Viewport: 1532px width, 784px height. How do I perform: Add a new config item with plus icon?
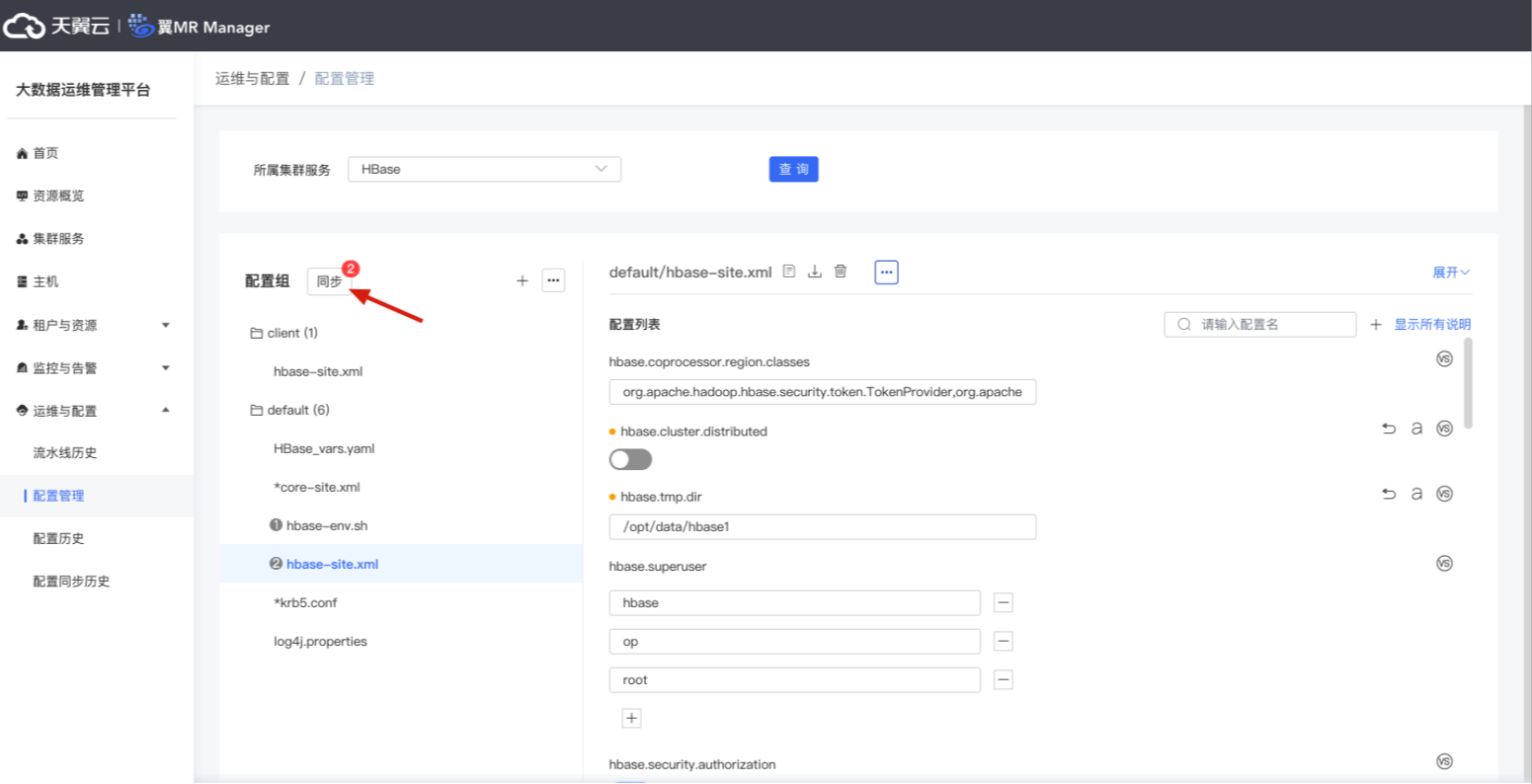[1376, 325]
